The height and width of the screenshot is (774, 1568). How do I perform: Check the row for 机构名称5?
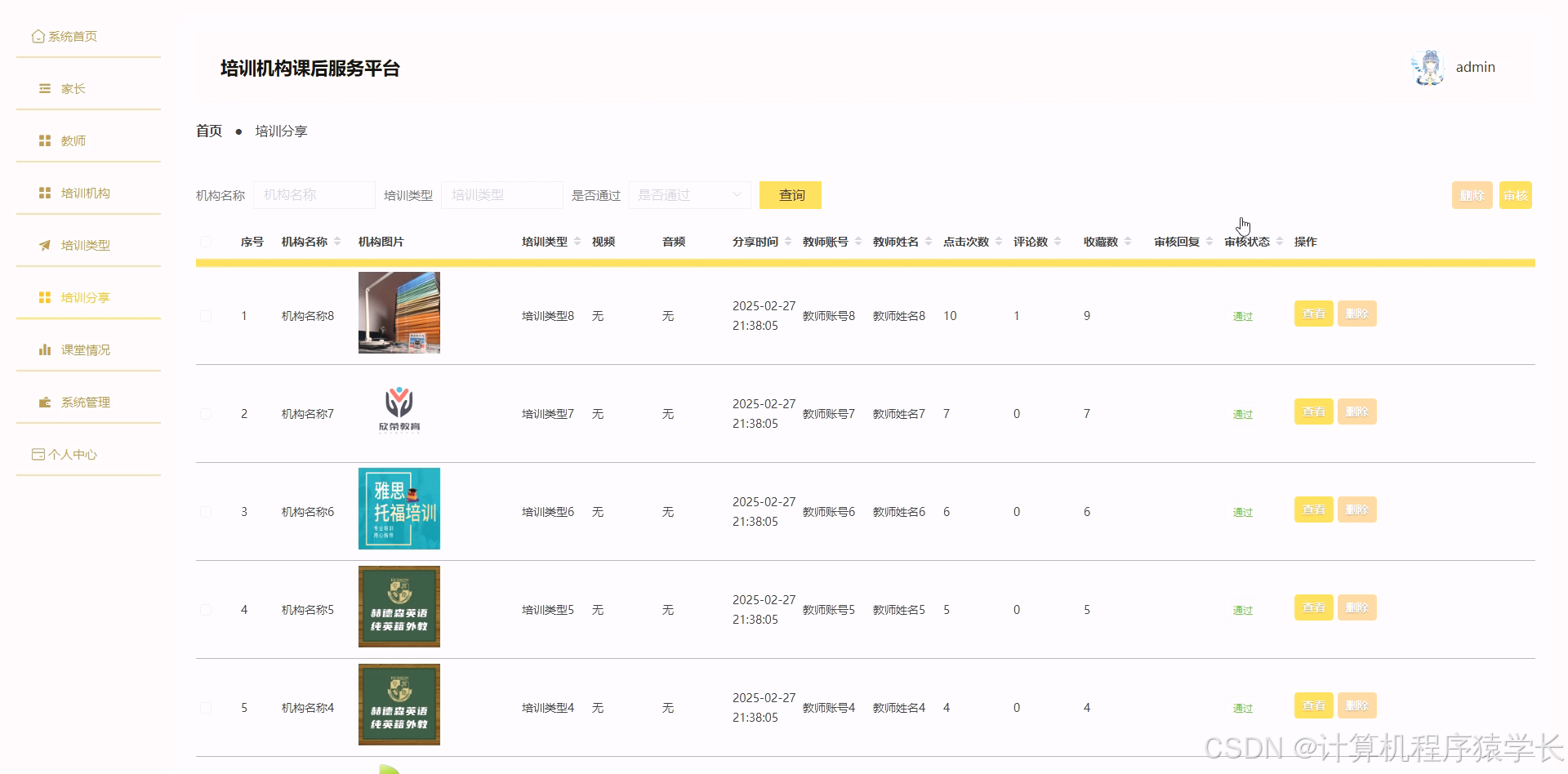point(206,610)
